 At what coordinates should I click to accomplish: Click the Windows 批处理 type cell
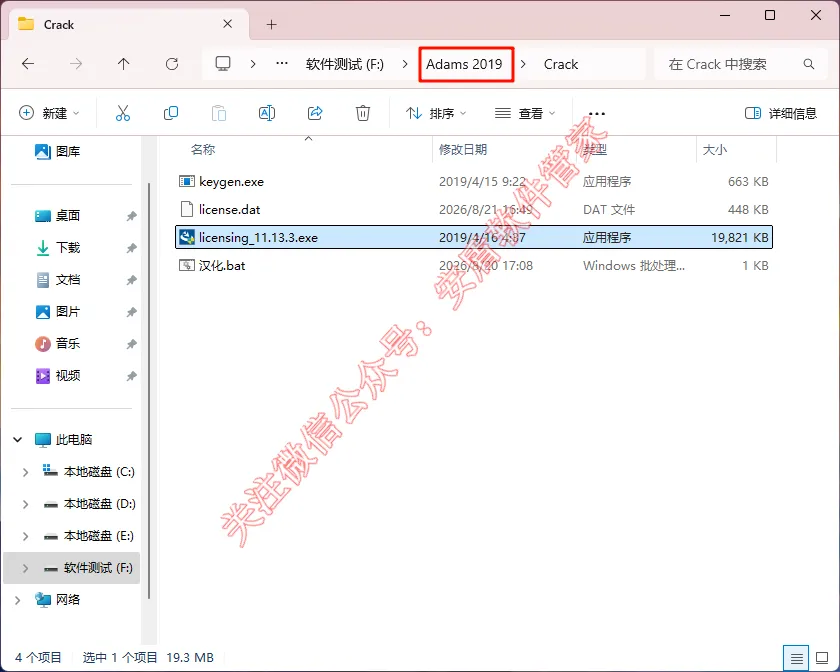[634, 265]
